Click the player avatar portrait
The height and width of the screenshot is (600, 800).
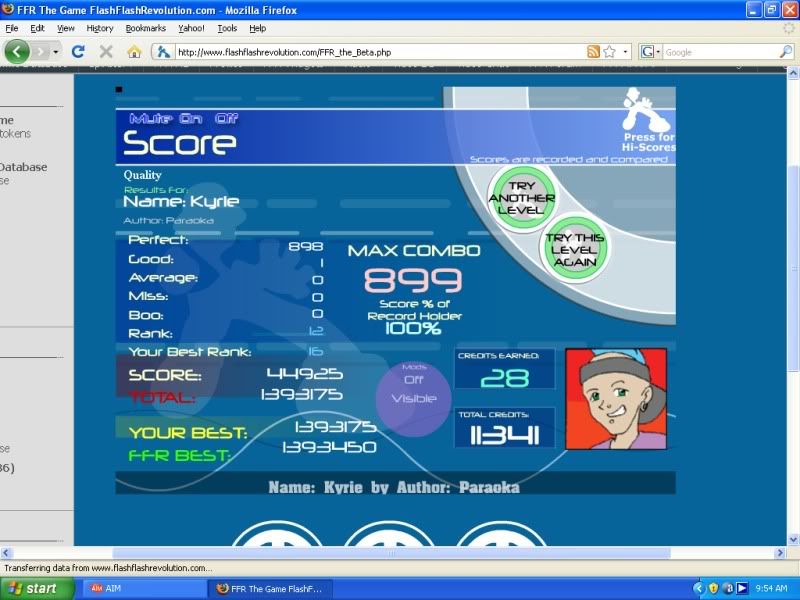coord(615,397)
